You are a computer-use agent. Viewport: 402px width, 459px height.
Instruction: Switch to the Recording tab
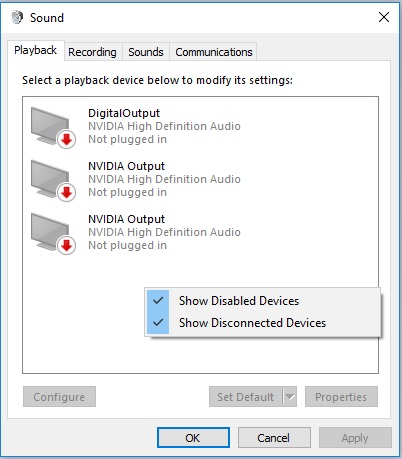pyautogui.click(x=92, y=52)
